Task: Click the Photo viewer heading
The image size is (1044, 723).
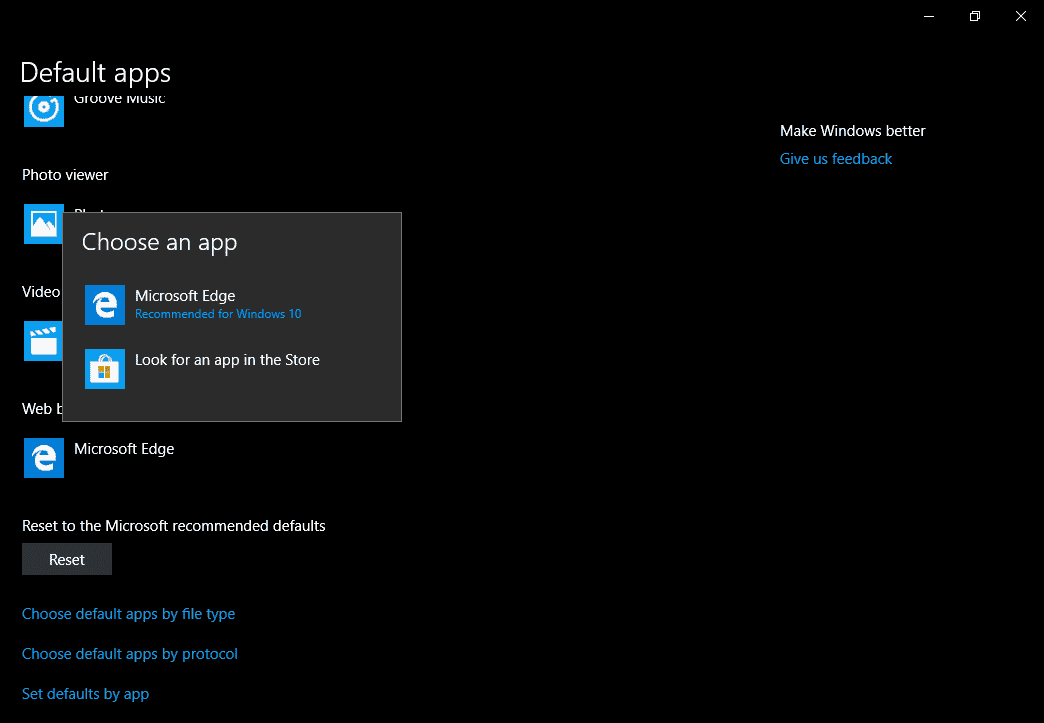Action: [x=65, y=174]
